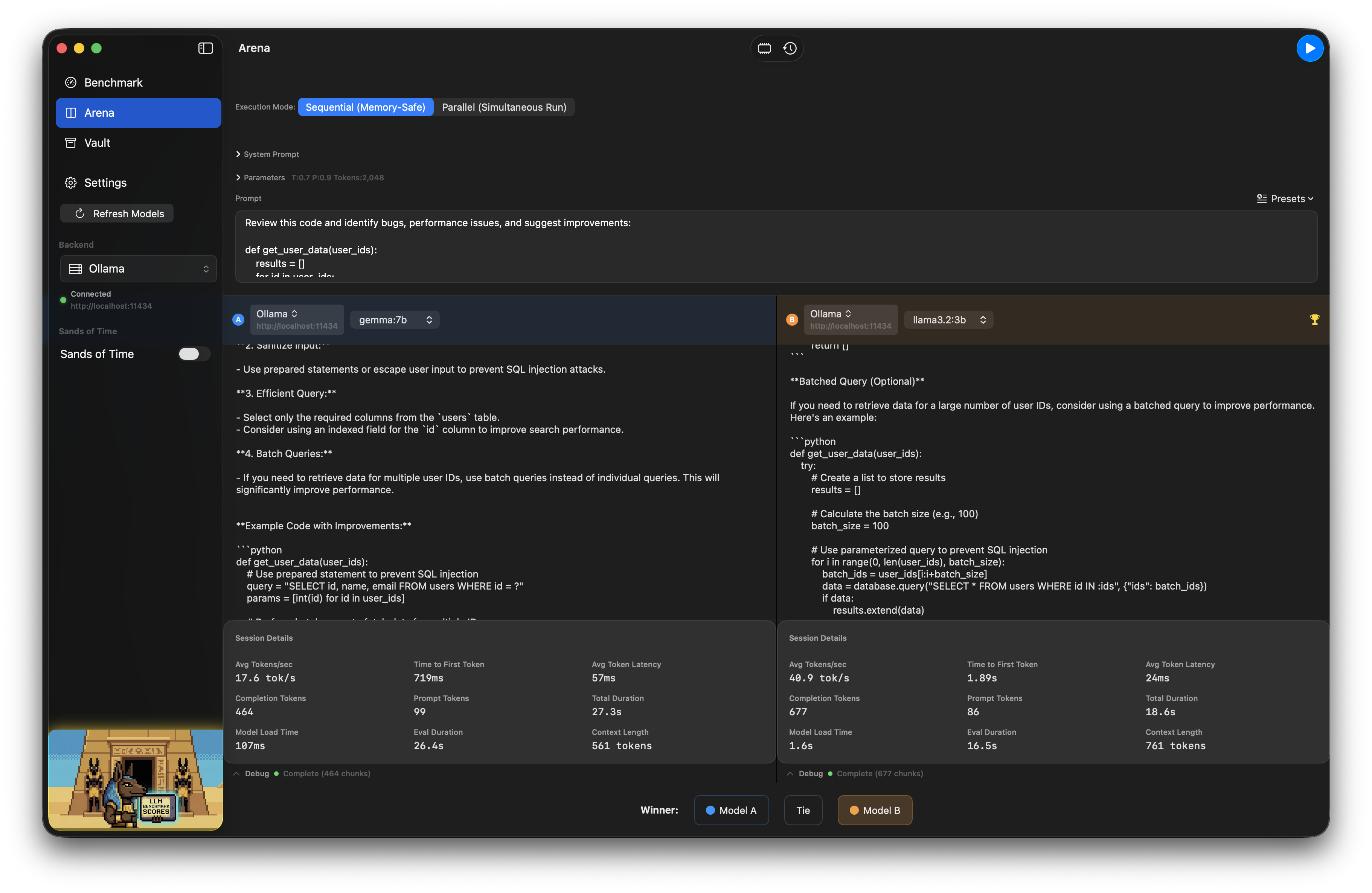The image size is (1372, 893).
Task: Toggle the sidebar panel icon
Action: [206, 49]
